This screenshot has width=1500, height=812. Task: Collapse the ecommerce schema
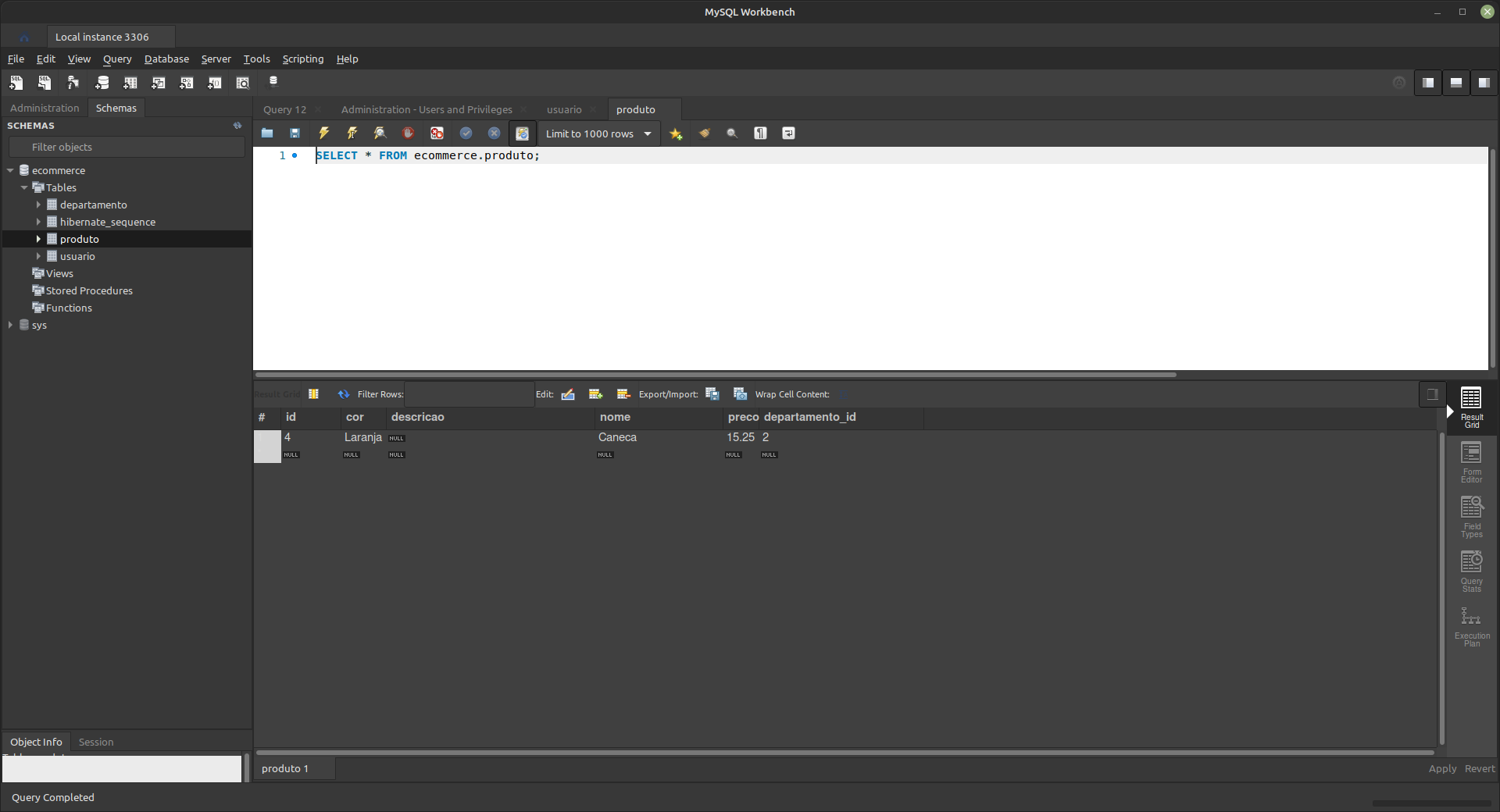pos(10,169)
